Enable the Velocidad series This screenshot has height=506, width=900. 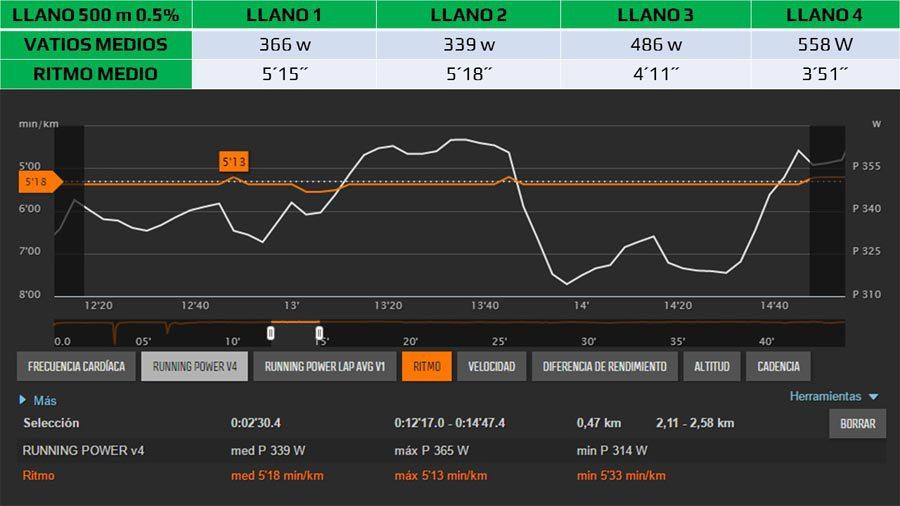(x=492, y=366)
